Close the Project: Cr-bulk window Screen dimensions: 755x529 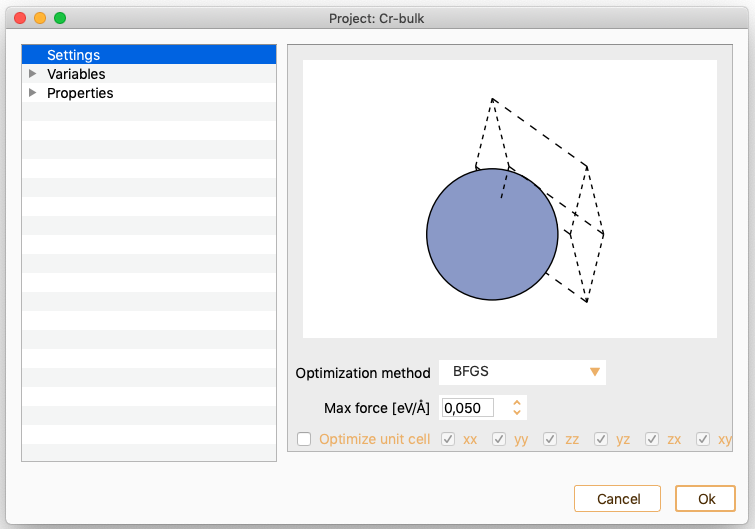coord(20,18)
